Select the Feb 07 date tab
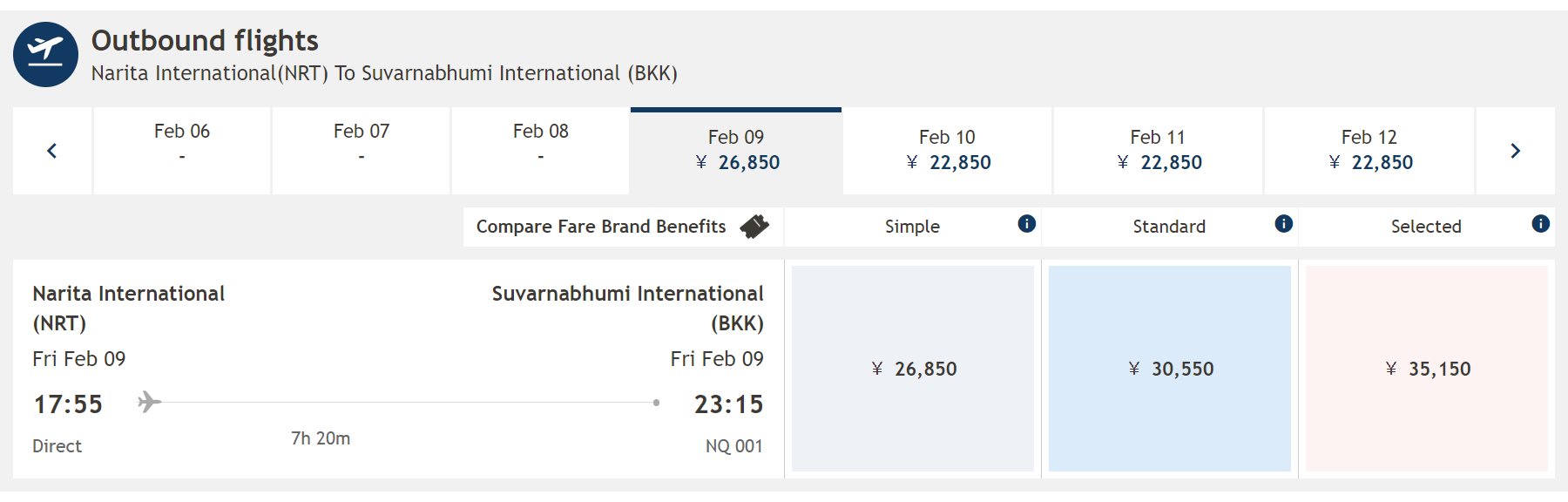The image size is (1568, 502). pos(362,151)
